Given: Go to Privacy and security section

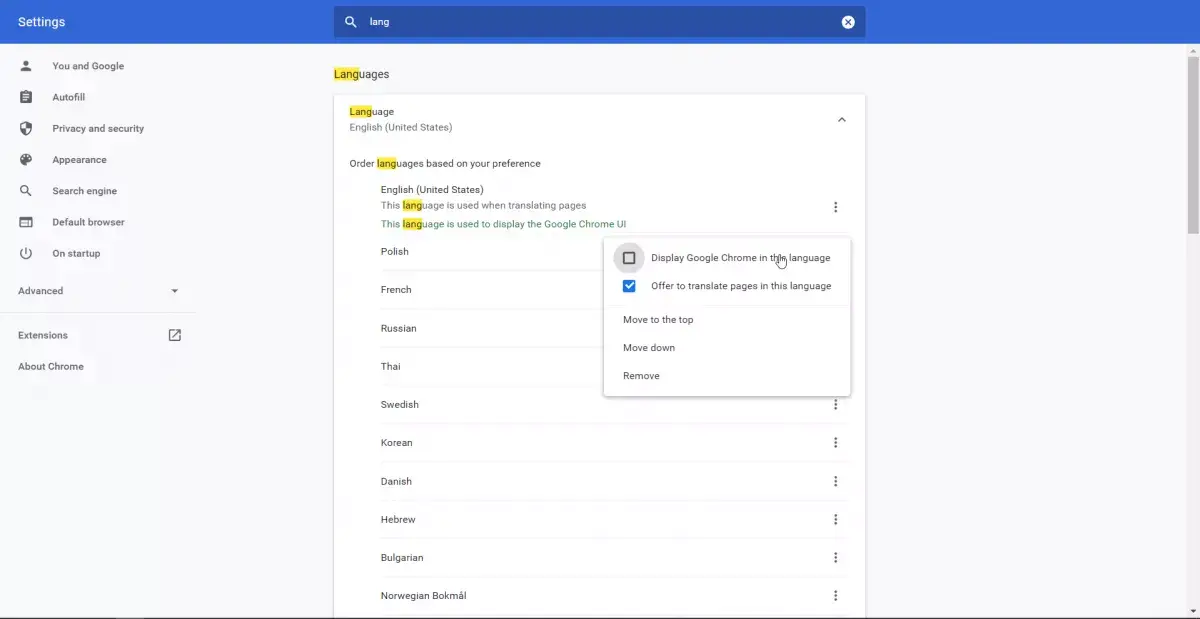Looking at the screenshot, I should 98,128.
